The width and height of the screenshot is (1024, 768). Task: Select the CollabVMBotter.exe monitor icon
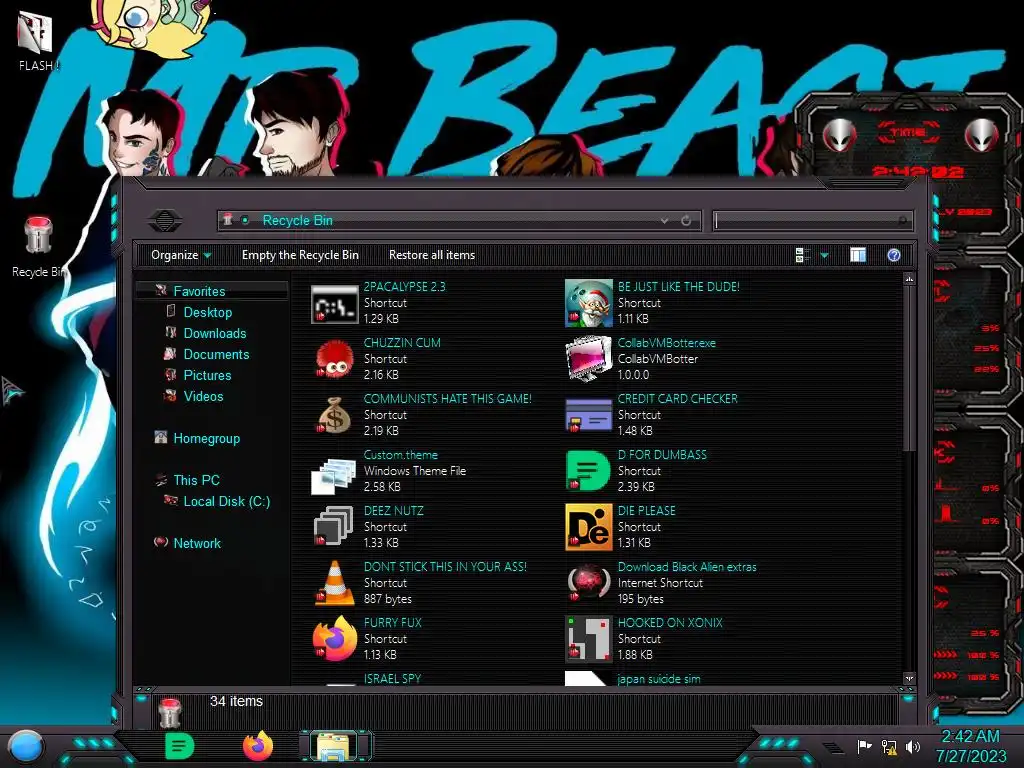[588, 359]
